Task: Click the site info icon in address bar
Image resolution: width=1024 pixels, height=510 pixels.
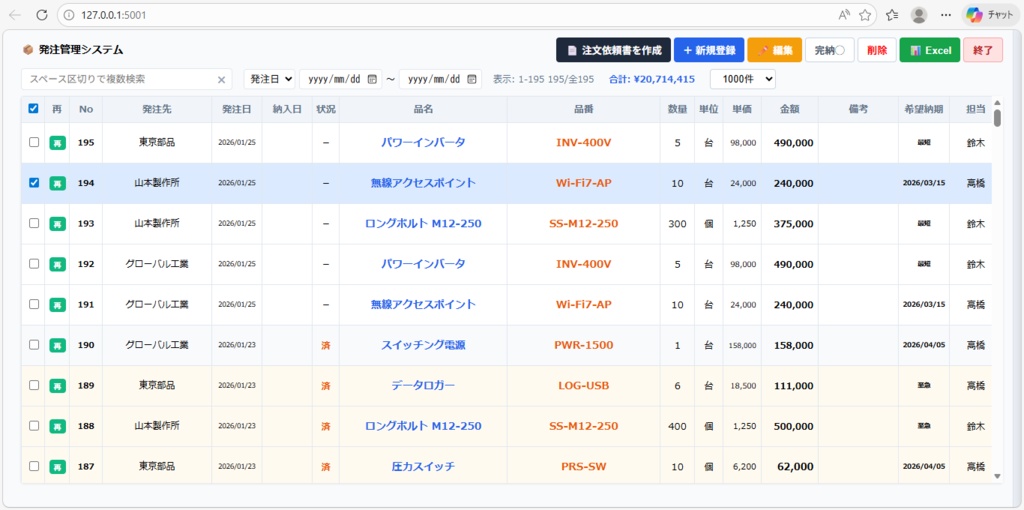Action: 69,15
